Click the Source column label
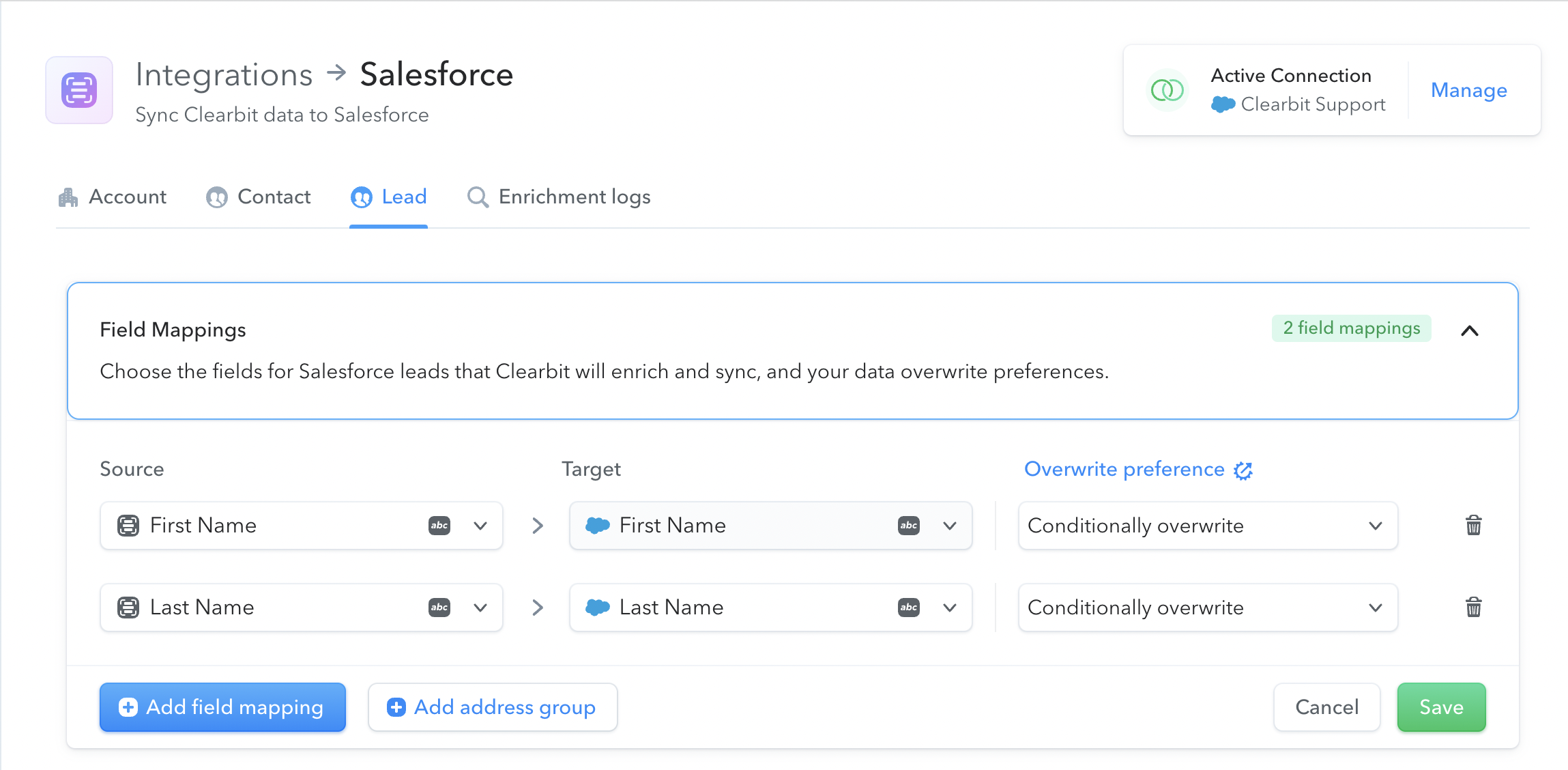Screen dimensions: 1568x770 [132, 470]
